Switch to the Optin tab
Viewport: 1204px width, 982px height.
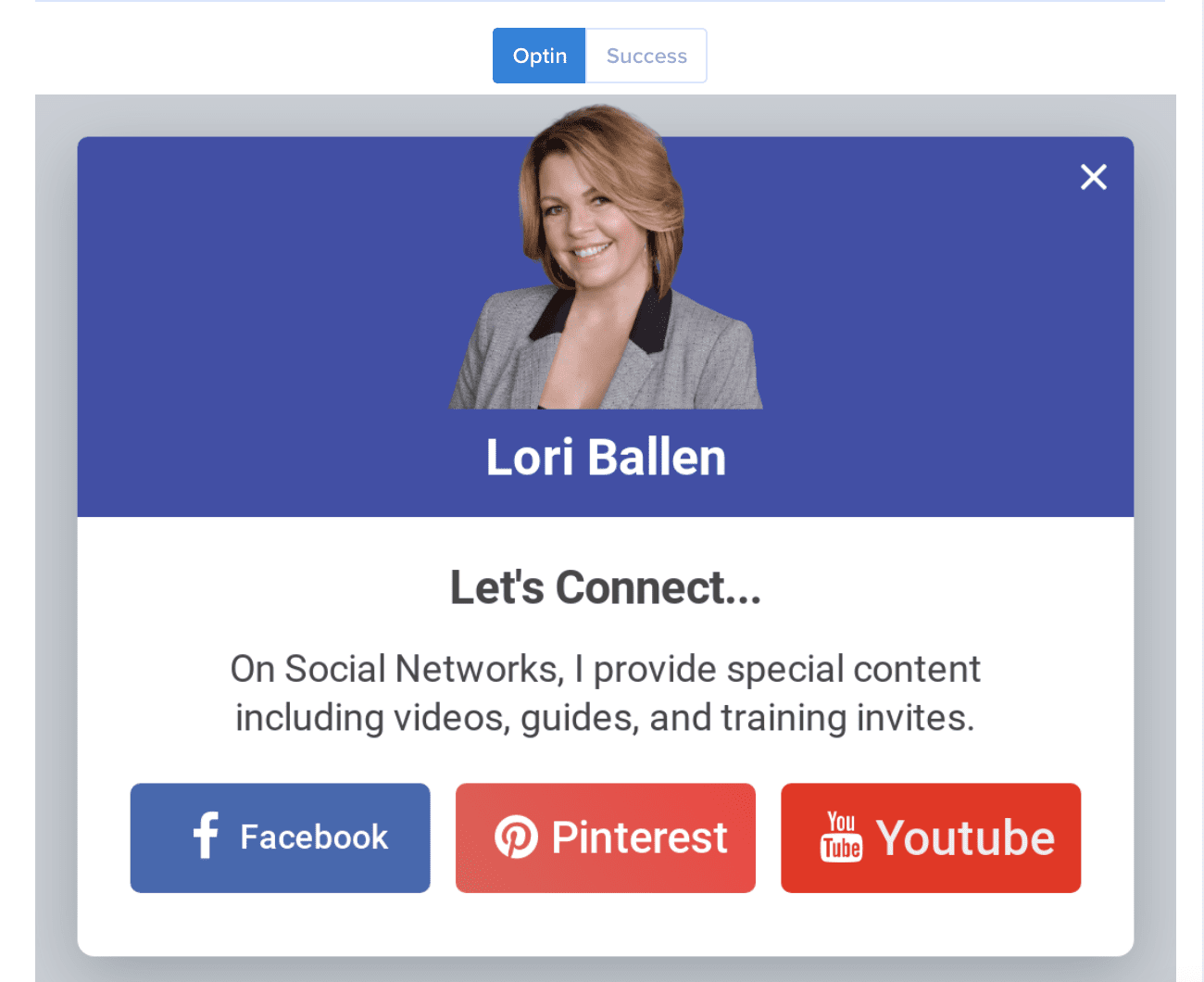(539, 56)
